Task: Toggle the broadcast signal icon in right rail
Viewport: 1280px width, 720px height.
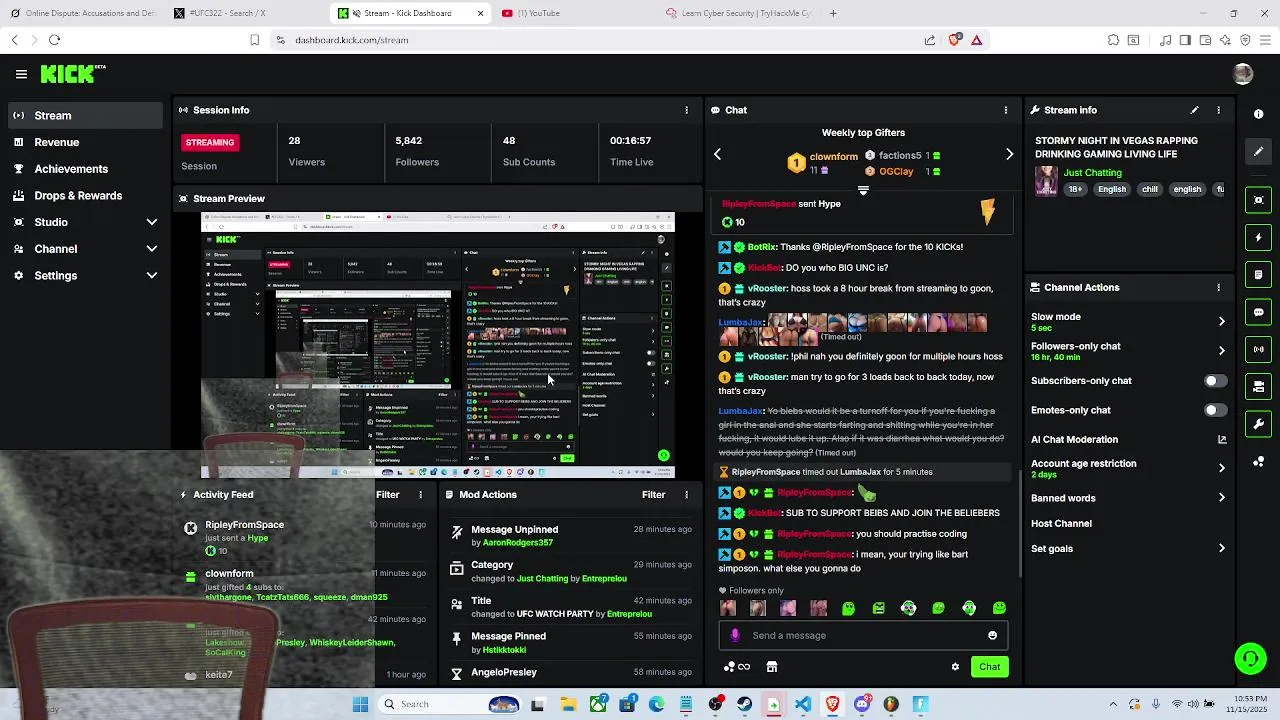Action: click(1259, 349)
